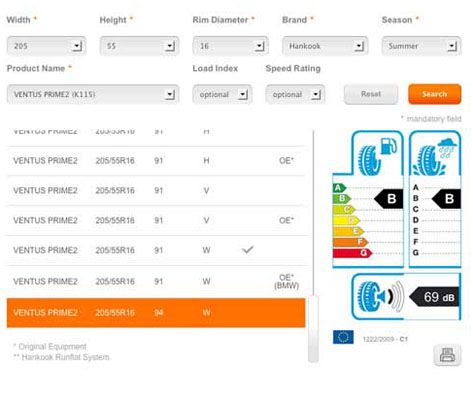The width and height of the screenshot is (473, 400).
Task: Click the fuel efficiency B rating arrow
Action: (389, 199)
